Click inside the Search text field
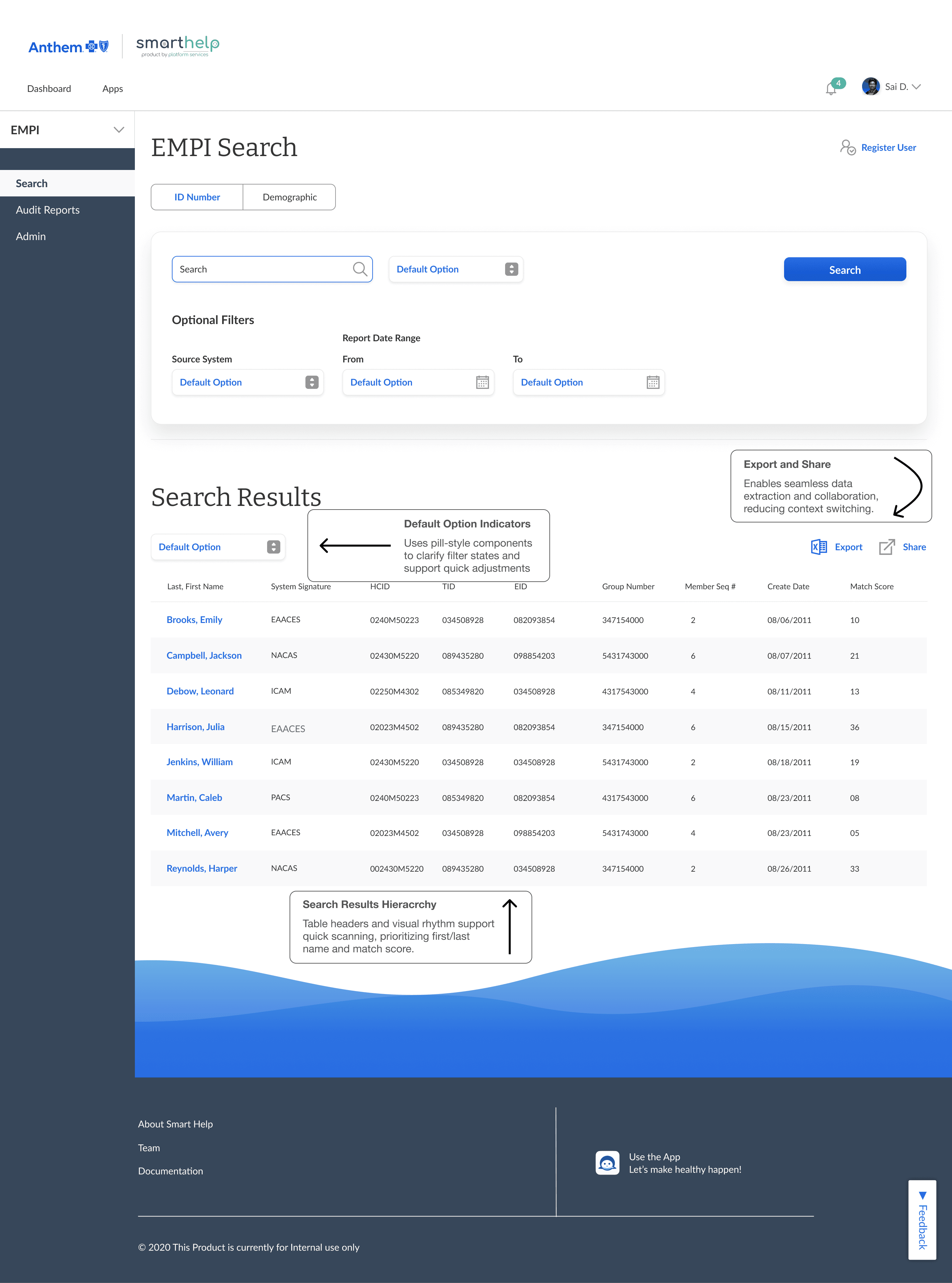This screenshot has width=952, height=1283. coord(254,269)
